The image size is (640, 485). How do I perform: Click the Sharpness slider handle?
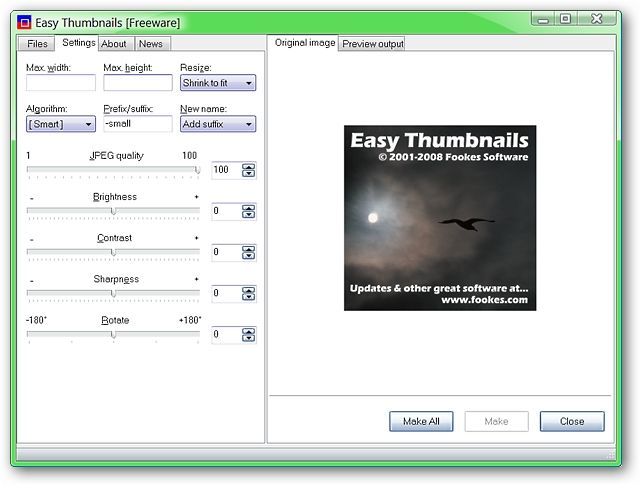[113, 294]
